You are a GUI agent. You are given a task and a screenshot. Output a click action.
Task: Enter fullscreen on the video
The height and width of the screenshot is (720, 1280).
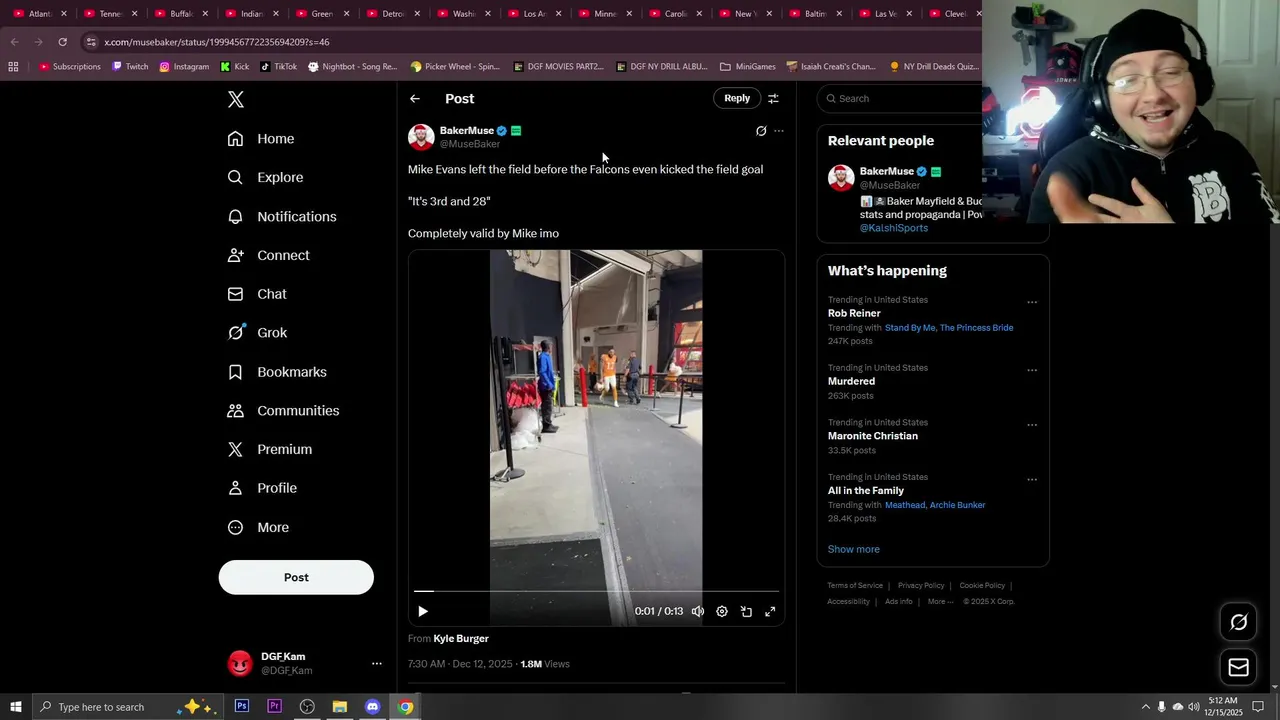coord(770,611)
